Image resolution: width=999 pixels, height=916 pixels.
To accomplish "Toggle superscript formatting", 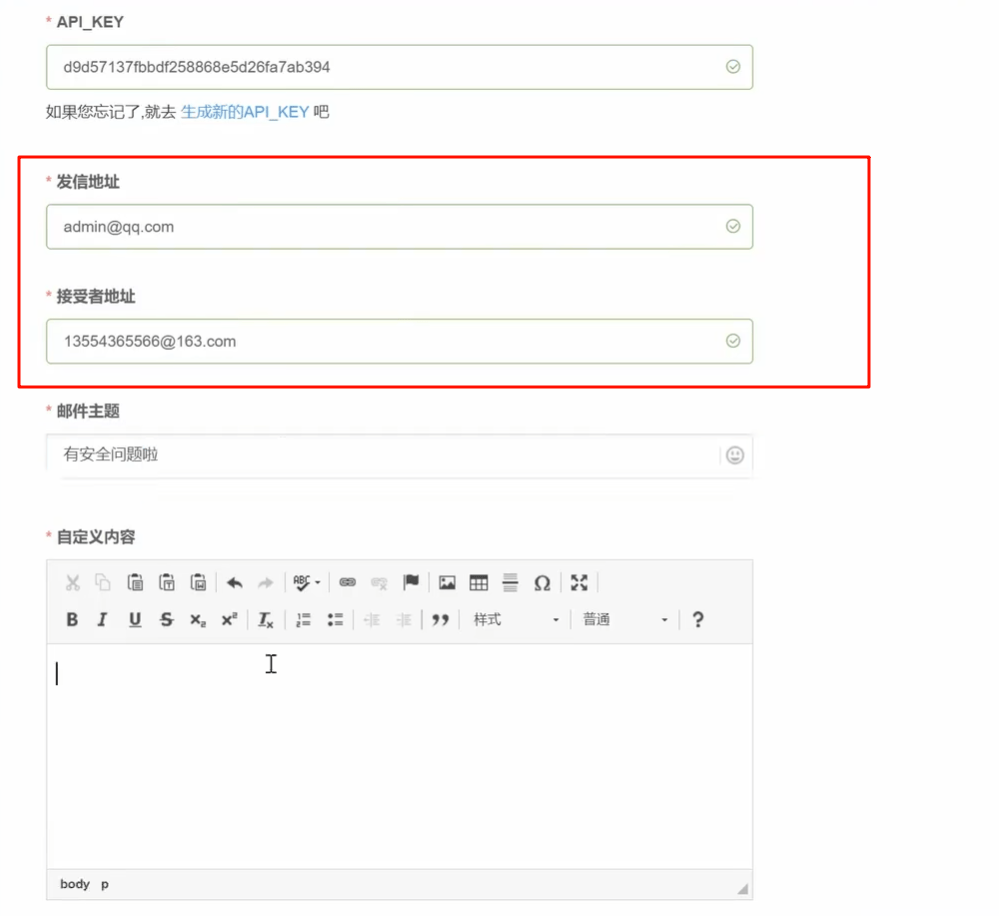I will click(x=229, y=620).
